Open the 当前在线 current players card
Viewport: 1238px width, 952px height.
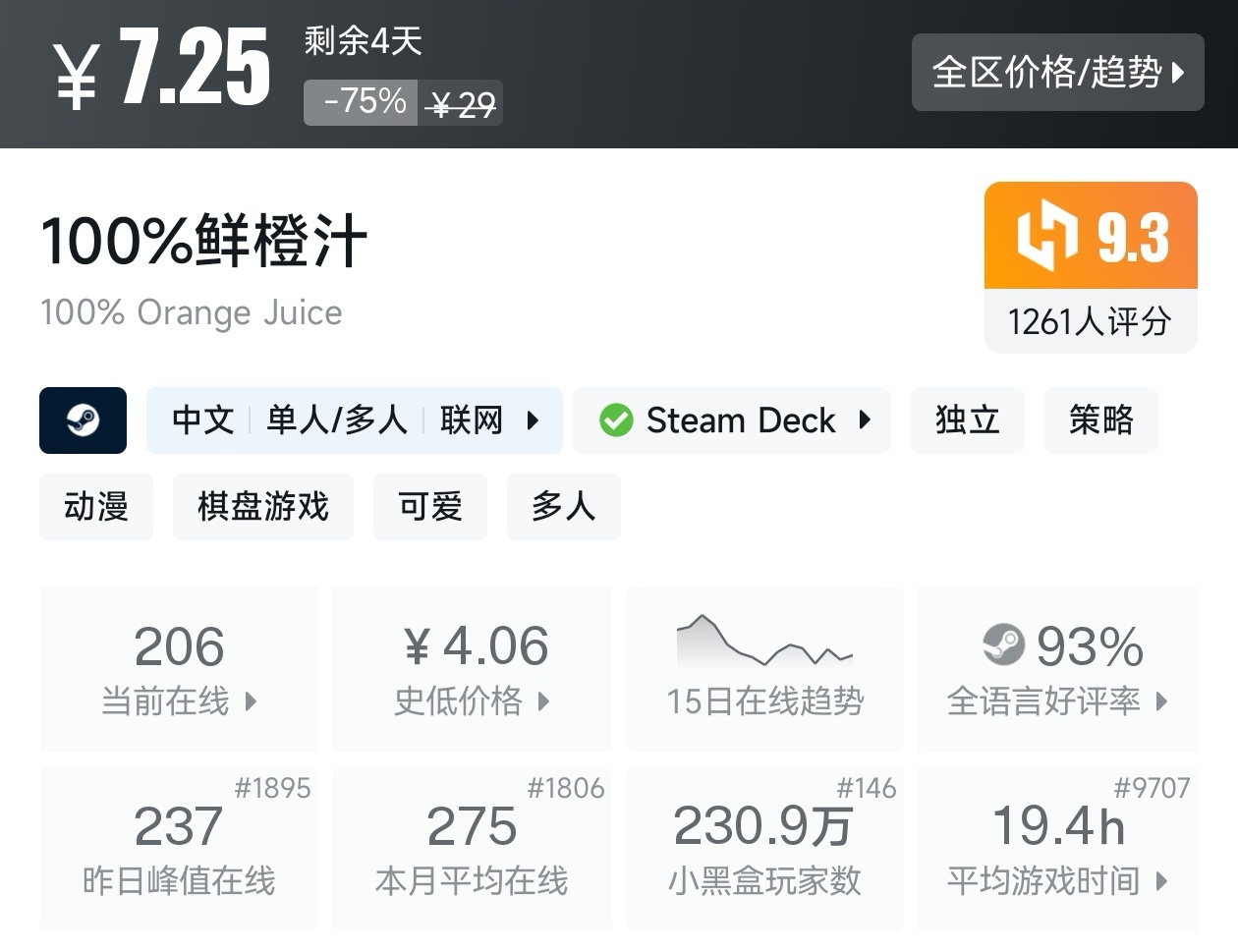pos(179,670)
